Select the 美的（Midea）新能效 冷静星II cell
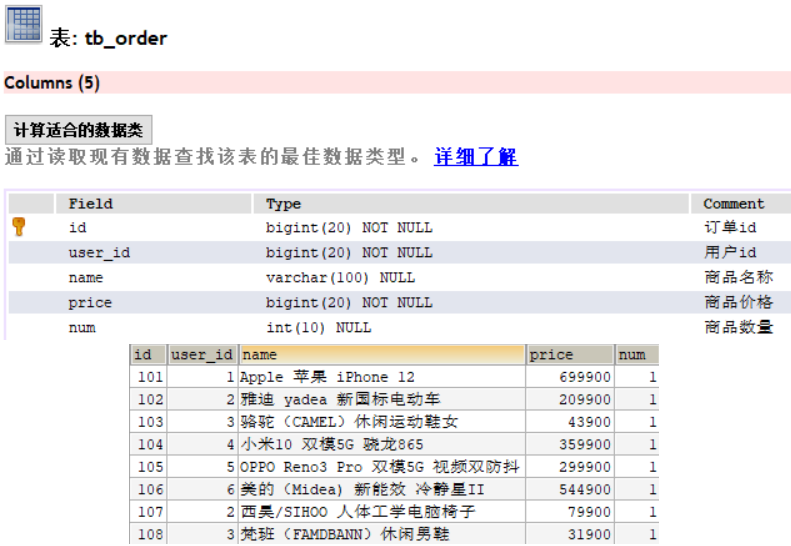 click(x=382, y=489)
